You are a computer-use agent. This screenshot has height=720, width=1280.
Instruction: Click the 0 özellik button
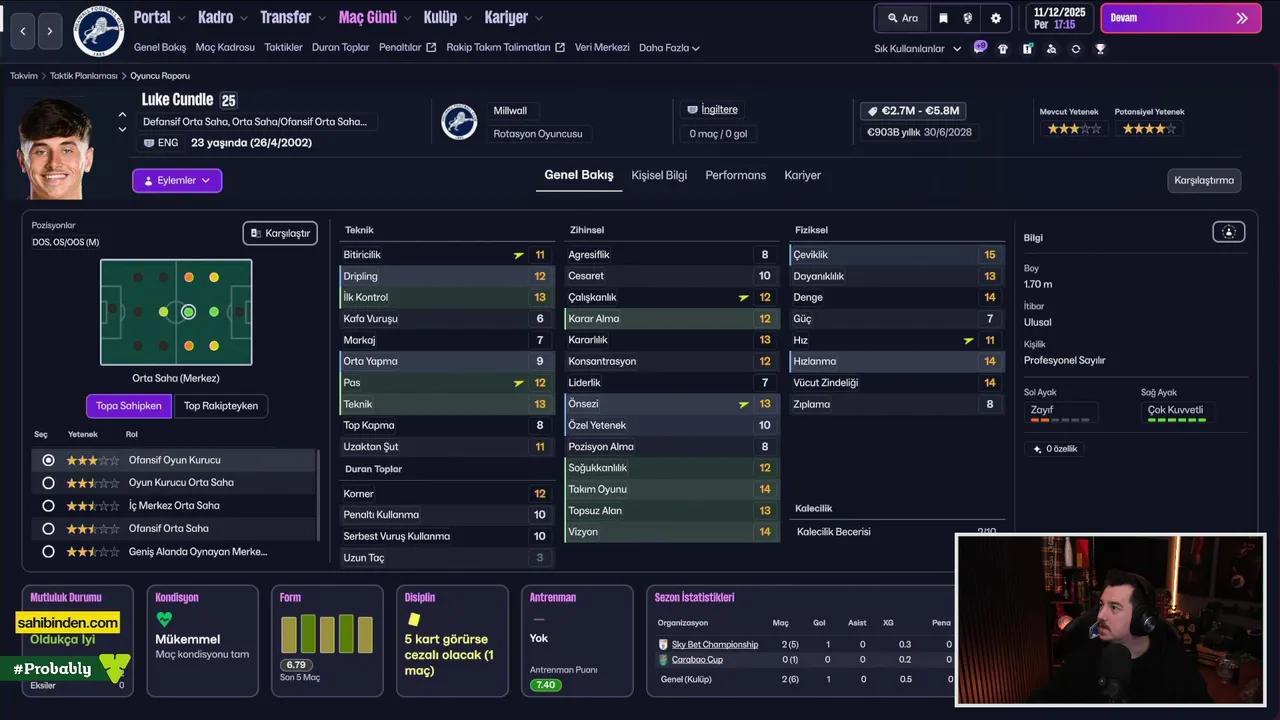pyautogui.click(x=1054, y=449)
